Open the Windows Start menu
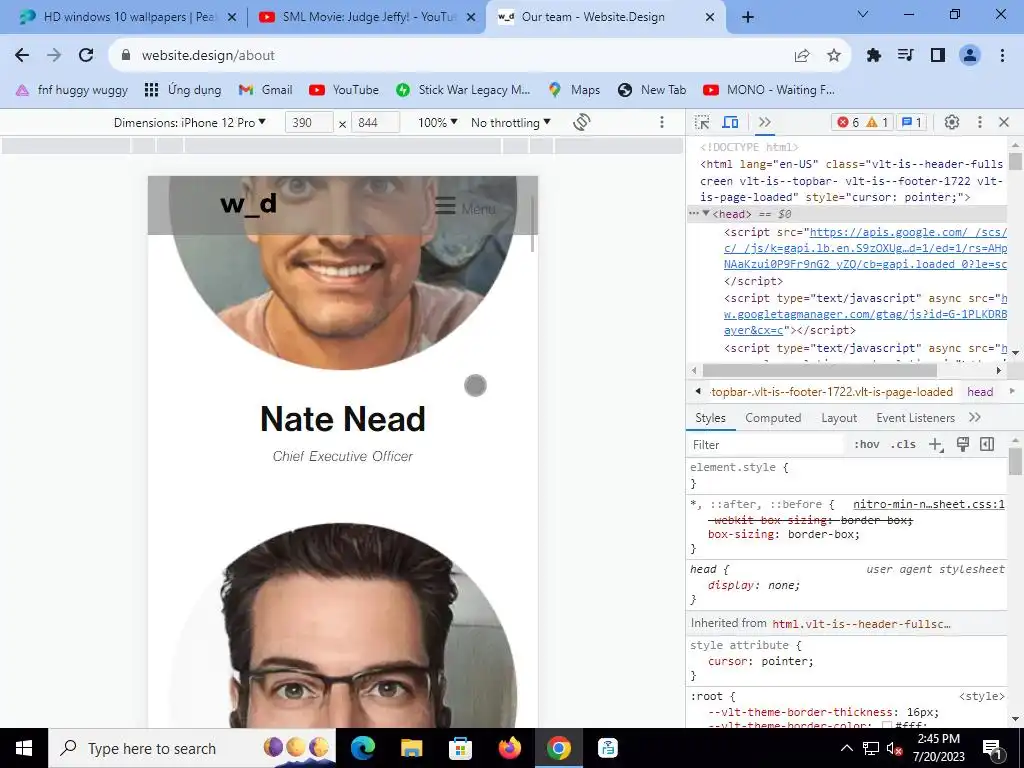 24,748
